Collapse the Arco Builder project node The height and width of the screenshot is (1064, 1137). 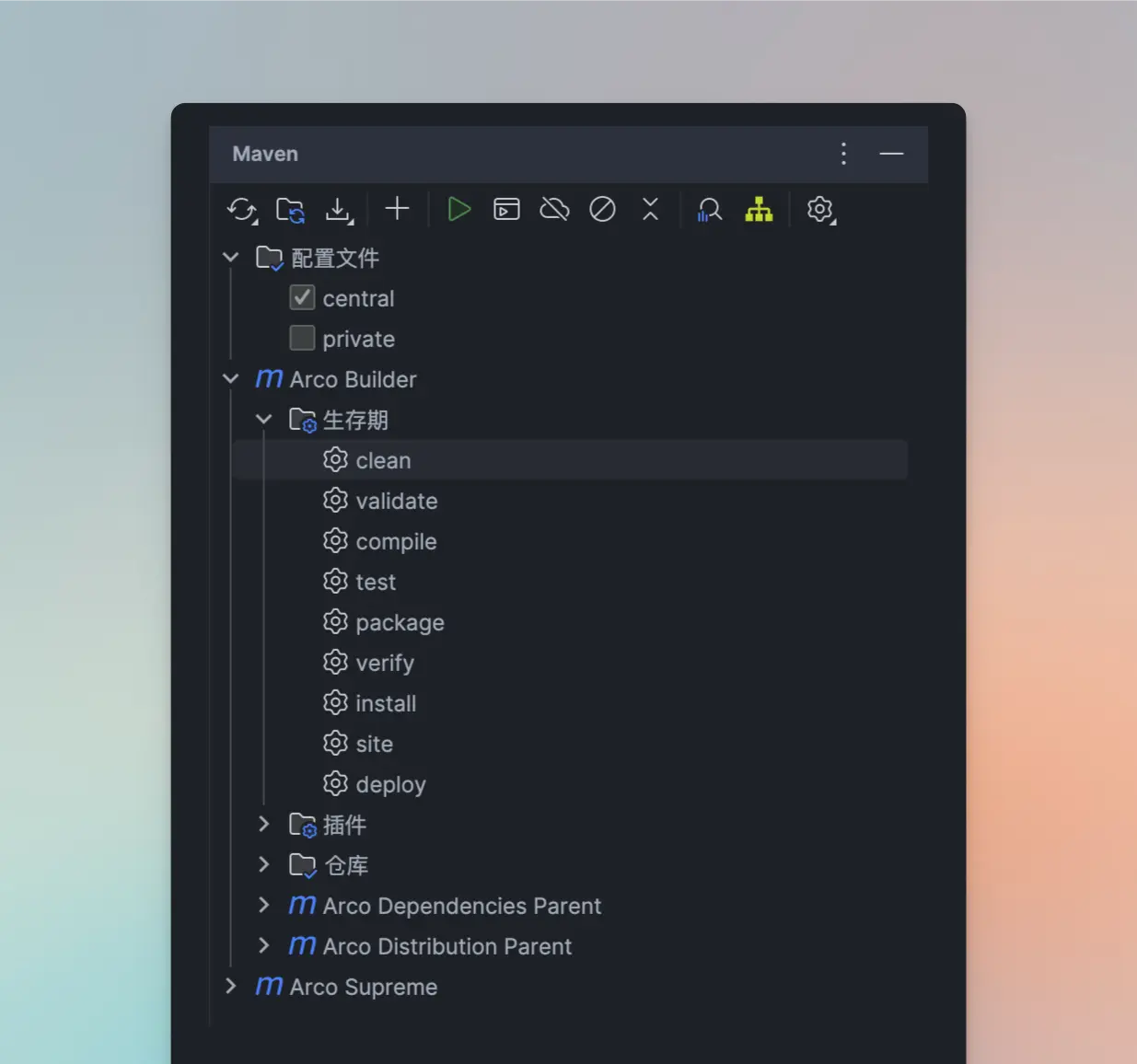231,378
